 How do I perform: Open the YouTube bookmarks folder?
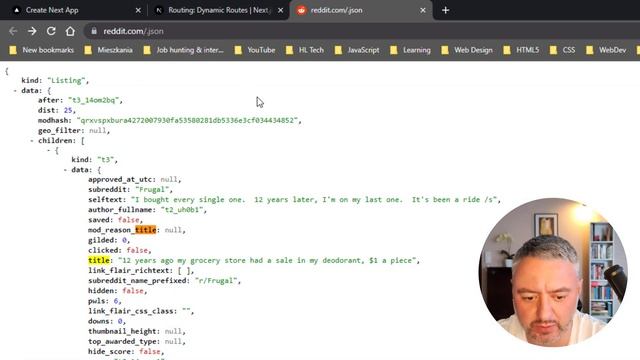(255, 50)
